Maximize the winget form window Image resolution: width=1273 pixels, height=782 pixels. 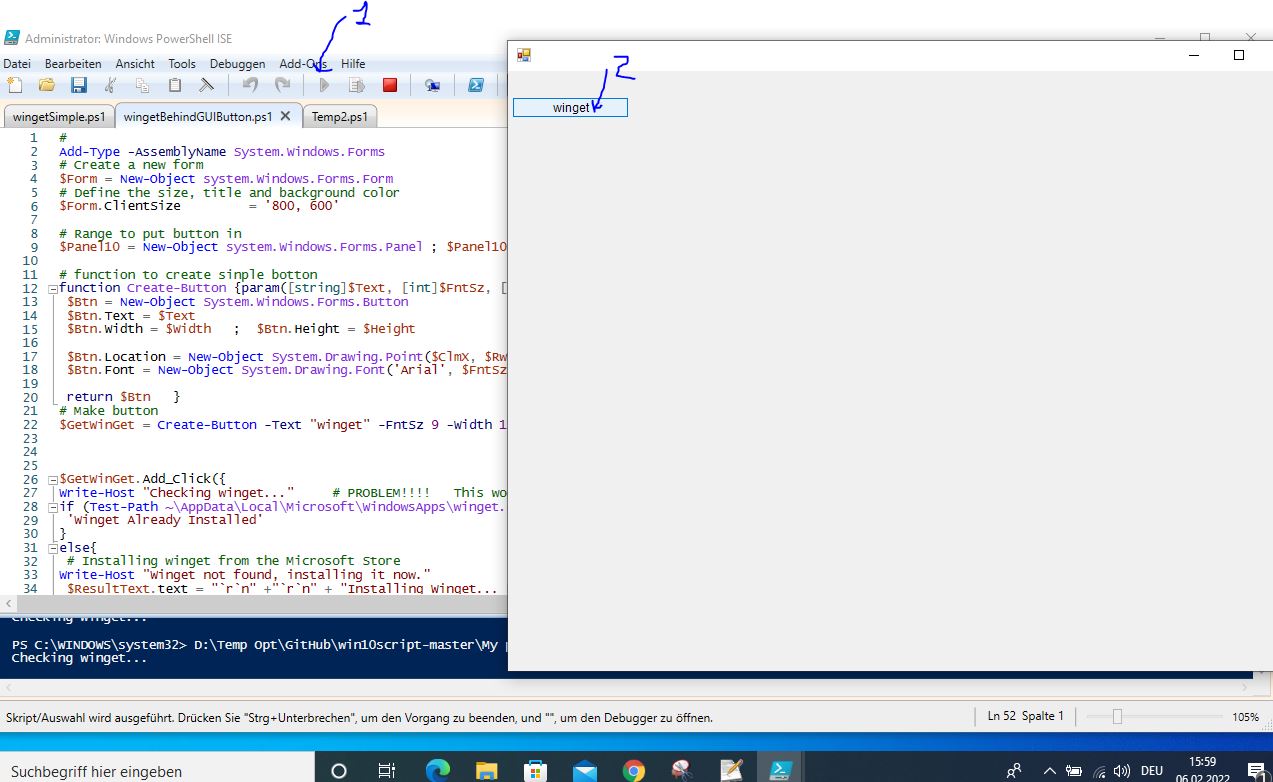[x=1238, y=55]
